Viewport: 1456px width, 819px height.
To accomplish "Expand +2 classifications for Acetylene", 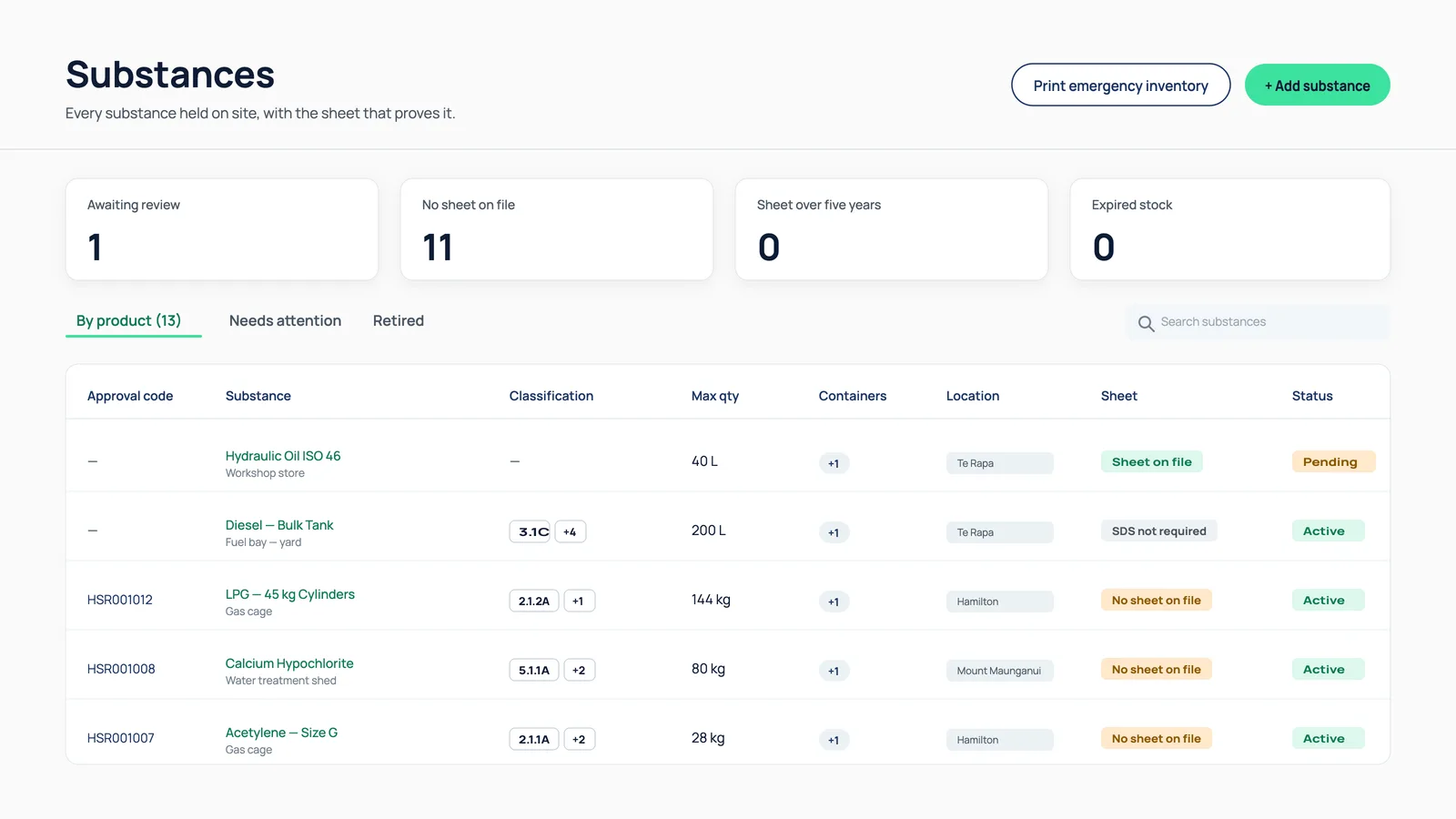I will click(579, 739).
